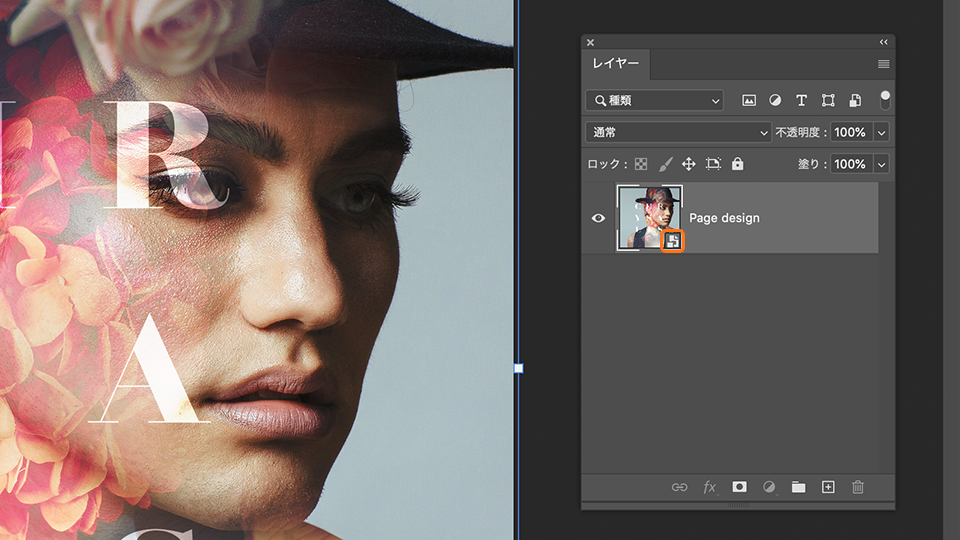Filter layers by smart objects icon
Image resolution: width=960 pixels, height=540 pixels.
[855, 100]
